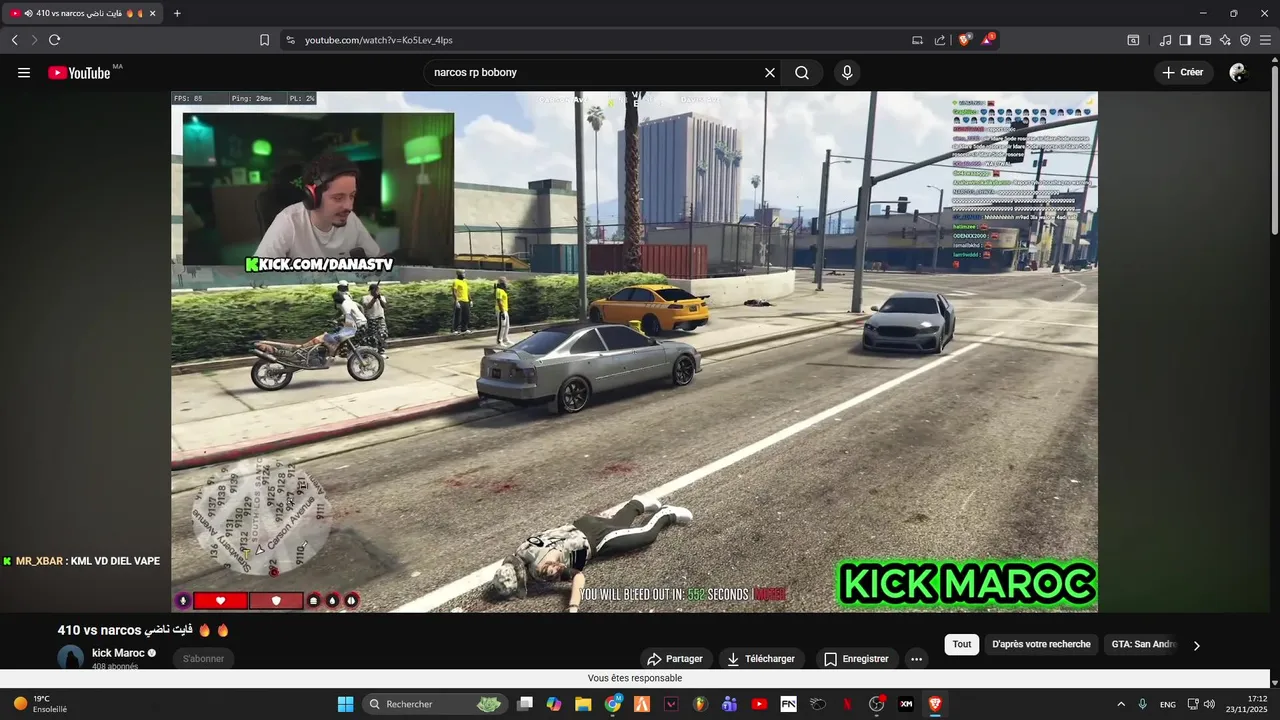Viewport: 1280px width, 720px height.
Task: Select the 410 vs narcos browser tab
Action: [83, 13]
